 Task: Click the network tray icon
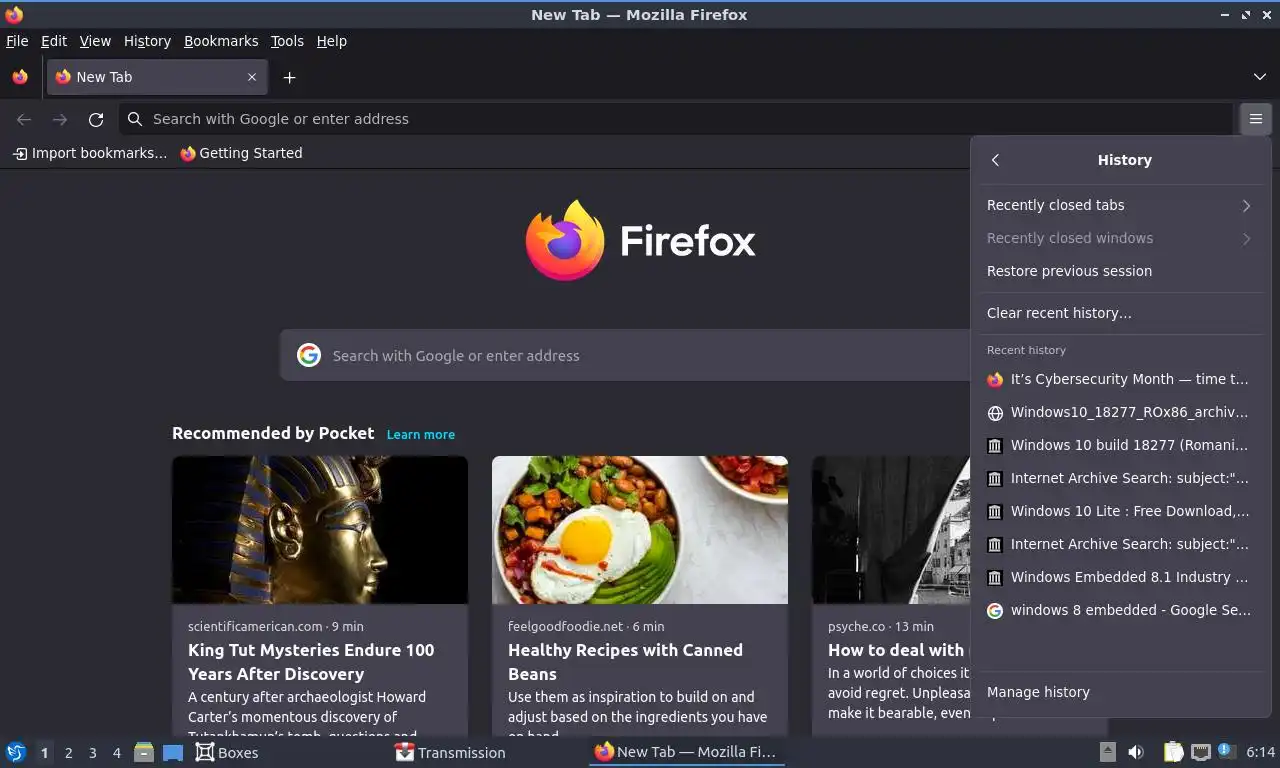tap(1201, 752)
